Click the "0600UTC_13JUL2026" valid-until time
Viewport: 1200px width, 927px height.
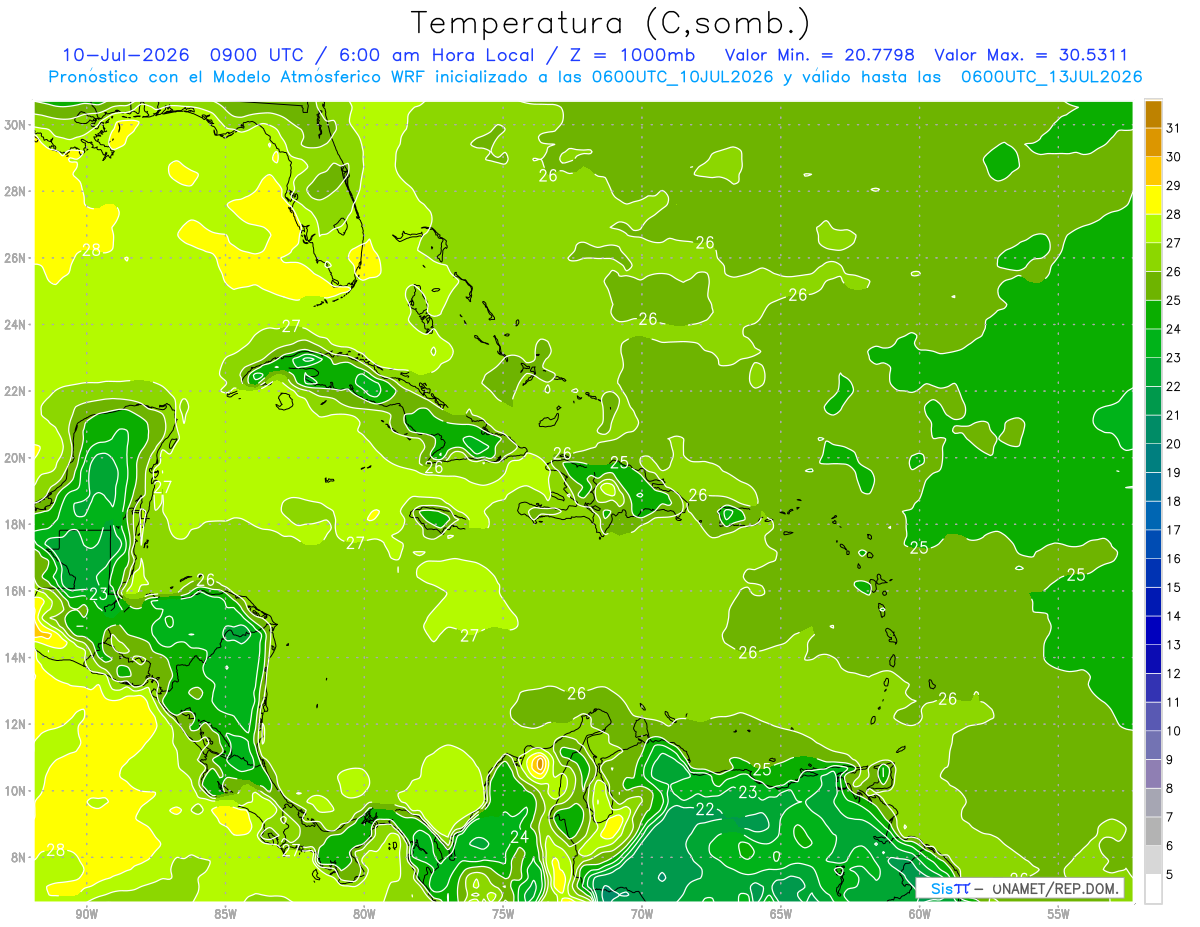1052,77
